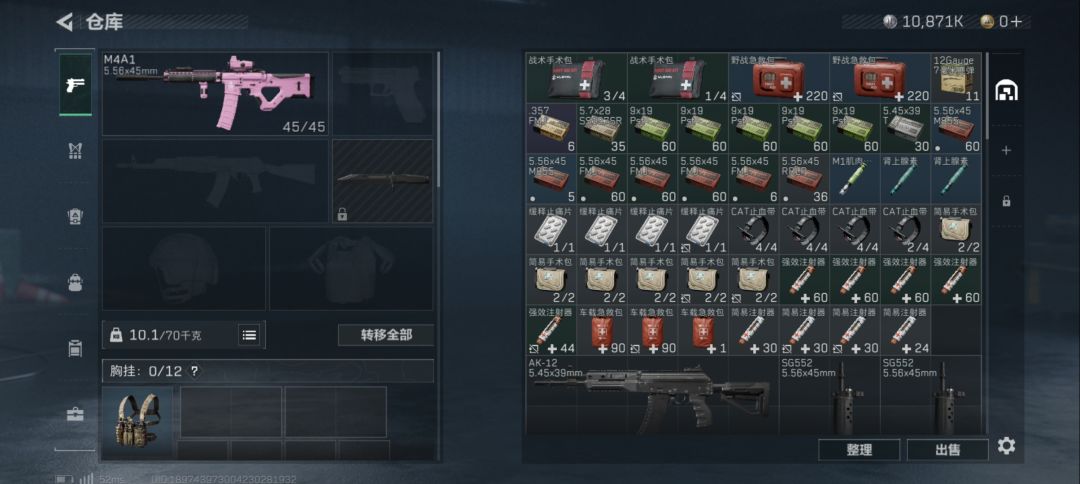Select the AK-12 rifle in stash
The height and width of the screenshot is (484, 1080).
click(652, 395)
